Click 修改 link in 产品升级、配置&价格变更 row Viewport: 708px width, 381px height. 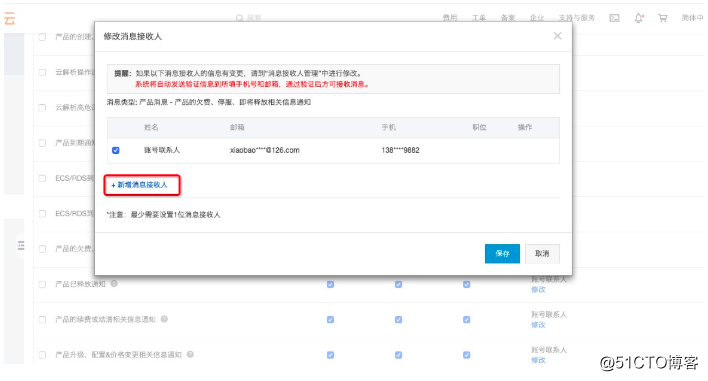538,360
